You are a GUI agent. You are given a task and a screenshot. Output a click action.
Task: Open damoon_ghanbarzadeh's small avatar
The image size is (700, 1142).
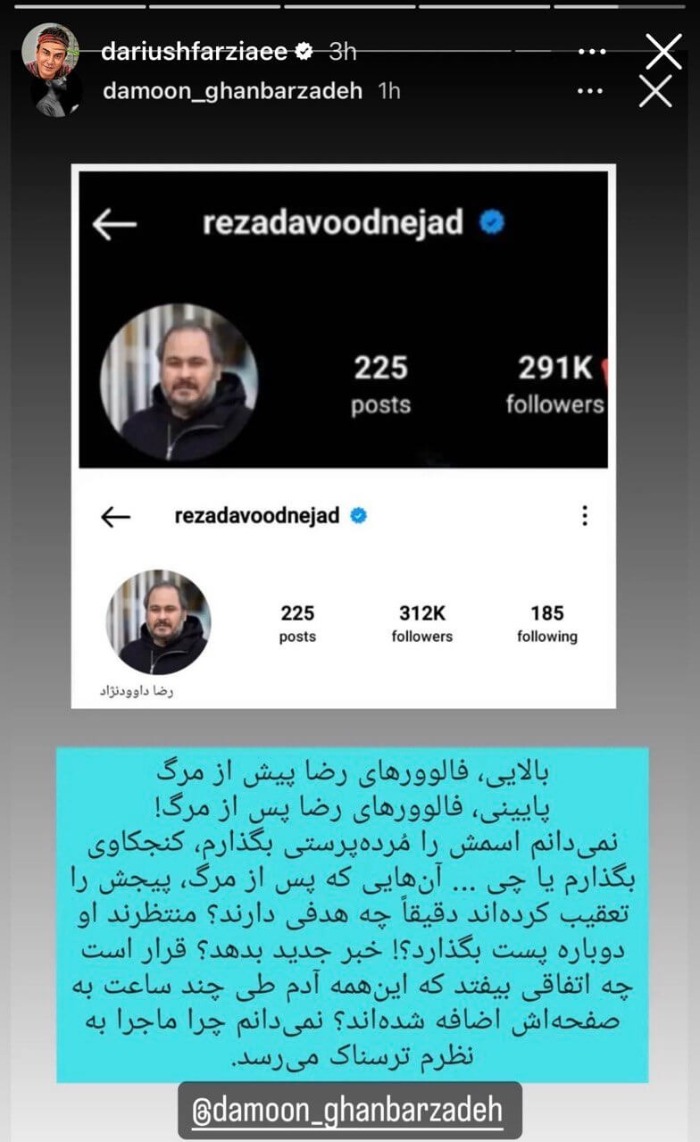coord(57,93)
